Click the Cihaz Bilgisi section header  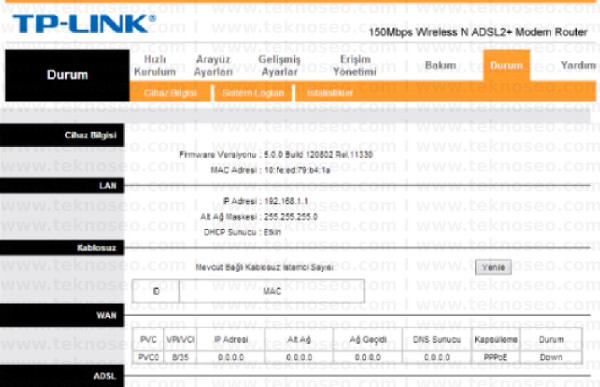[62, 135]
